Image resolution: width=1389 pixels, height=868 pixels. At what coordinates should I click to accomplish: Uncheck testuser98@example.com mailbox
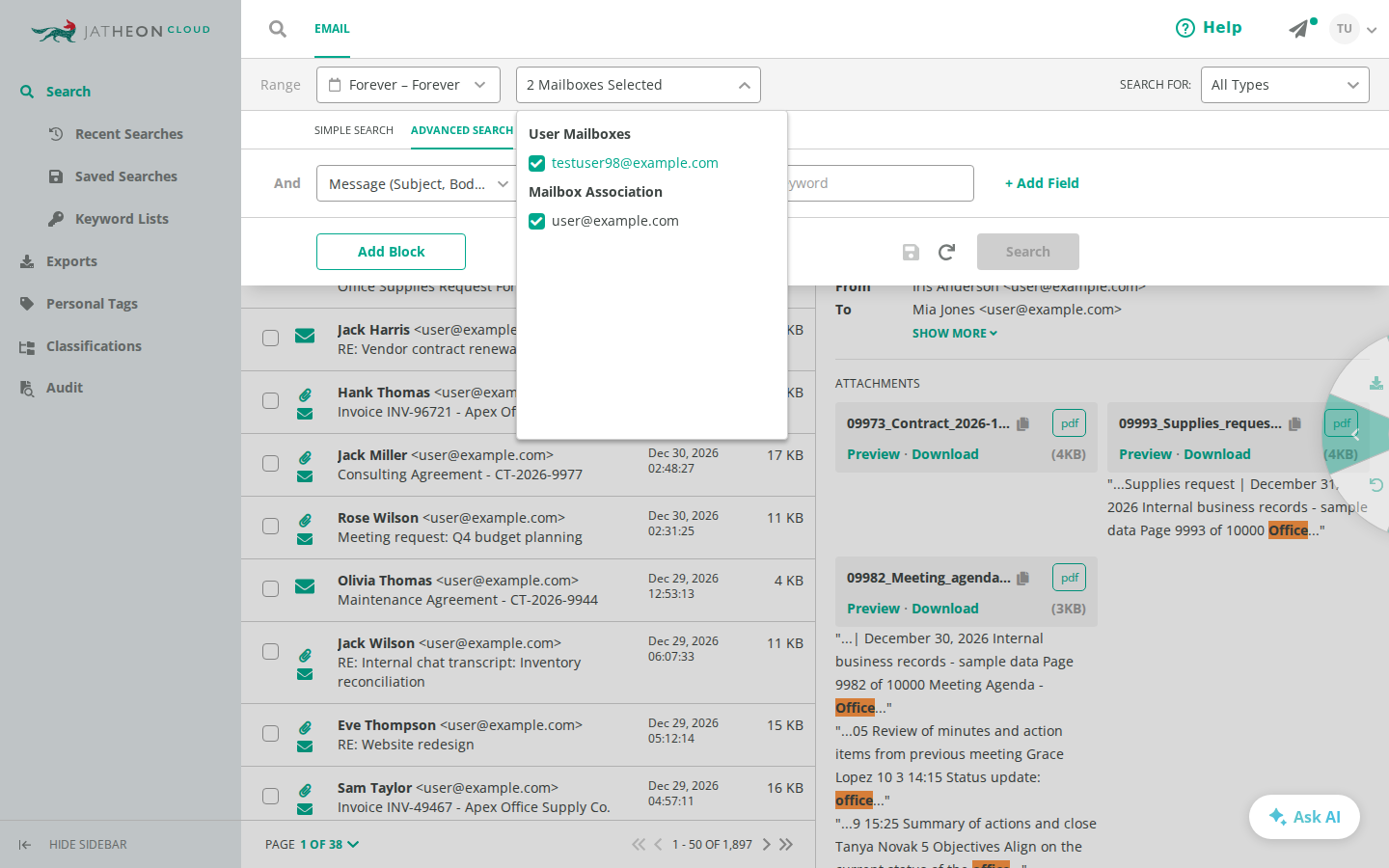pyautogui.click(x=537, y=164)
